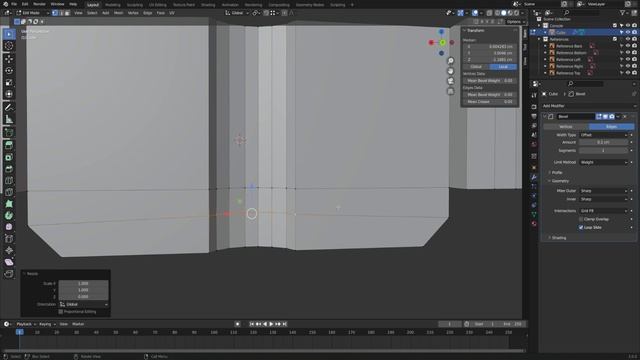640x360 pixels.
Task: Select the Smooth tool
Action: pyautogui.click(x=9, y=227)
